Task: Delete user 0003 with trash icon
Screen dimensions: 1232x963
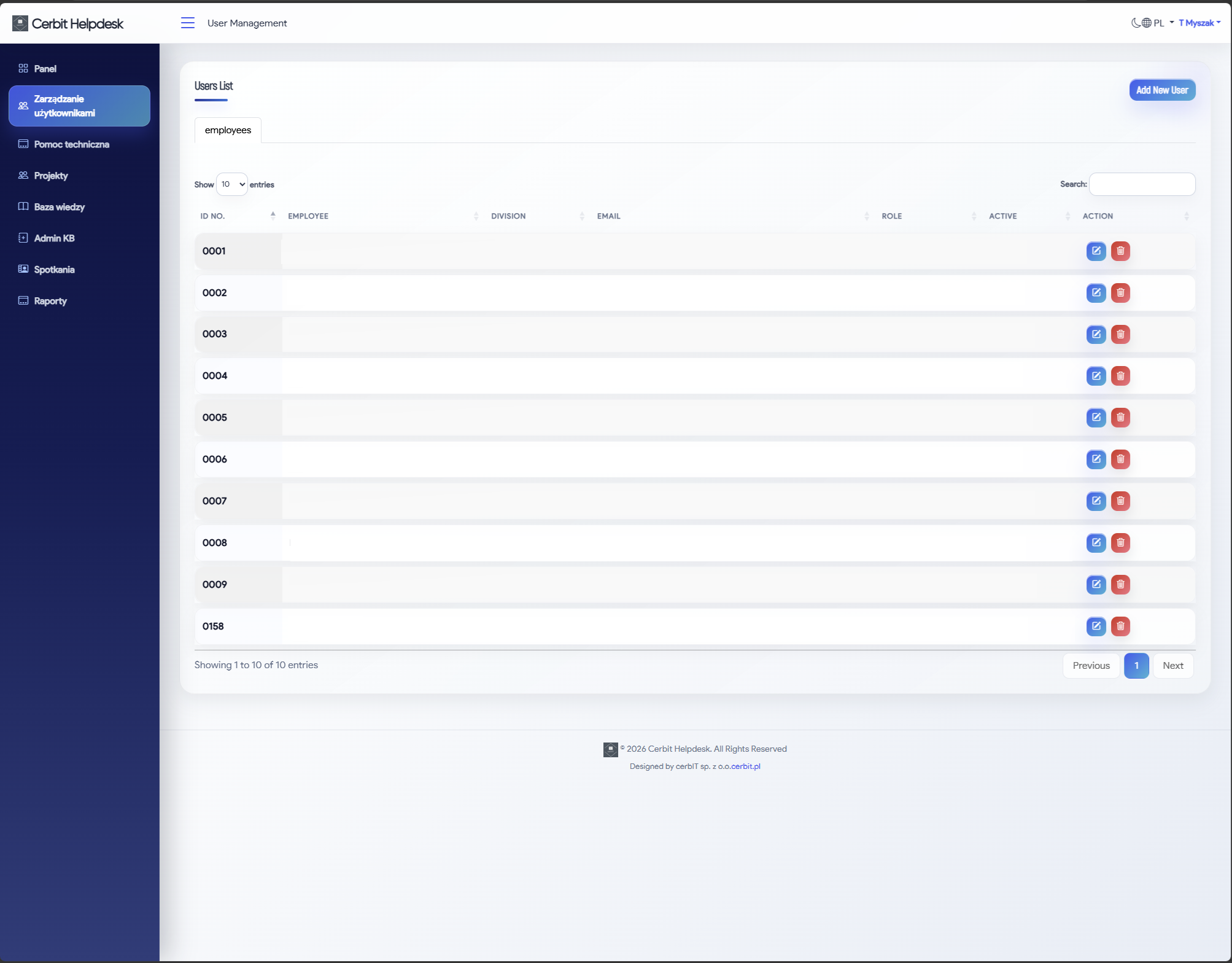Action: point(1120,334)
